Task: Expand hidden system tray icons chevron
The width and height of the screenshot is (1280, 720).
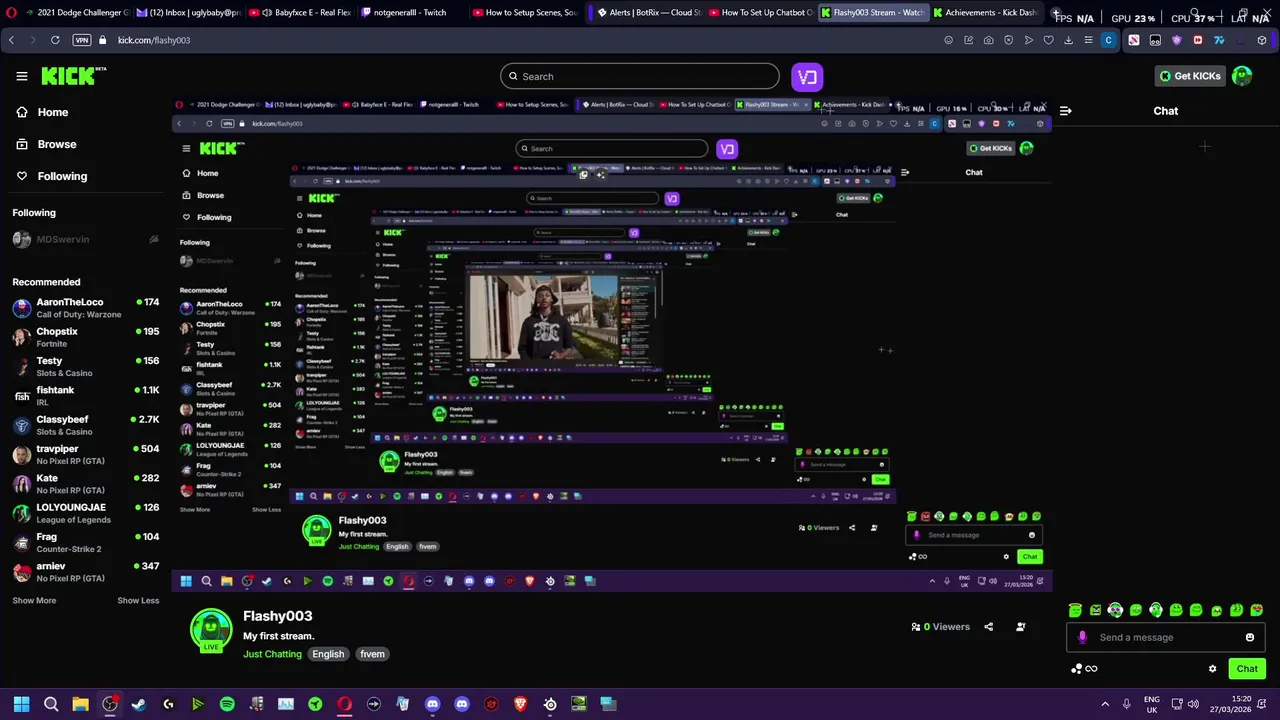Action: coord(1105,704)
